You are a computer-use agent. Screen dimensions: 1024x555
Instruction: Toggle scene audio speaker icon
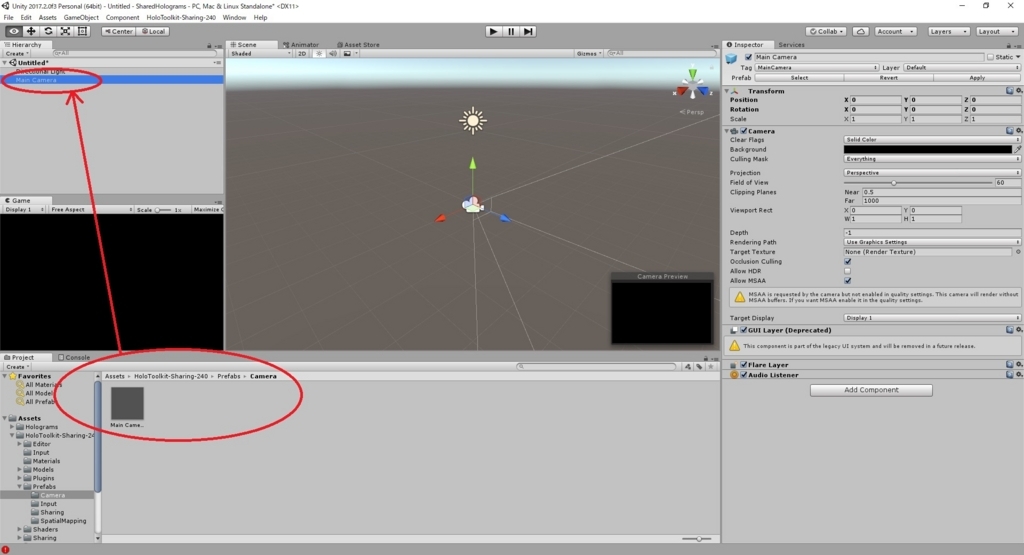[332, 54]
